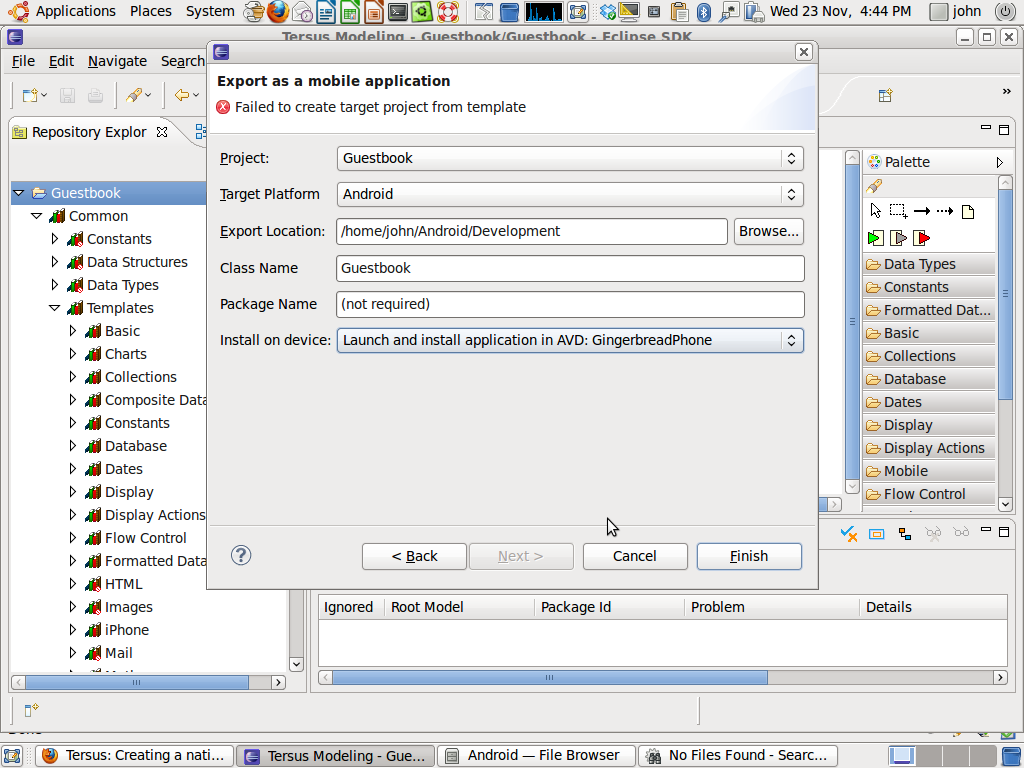Collapse the Common folder in tree
The image size is (1024, 768).
pos(37,216)
